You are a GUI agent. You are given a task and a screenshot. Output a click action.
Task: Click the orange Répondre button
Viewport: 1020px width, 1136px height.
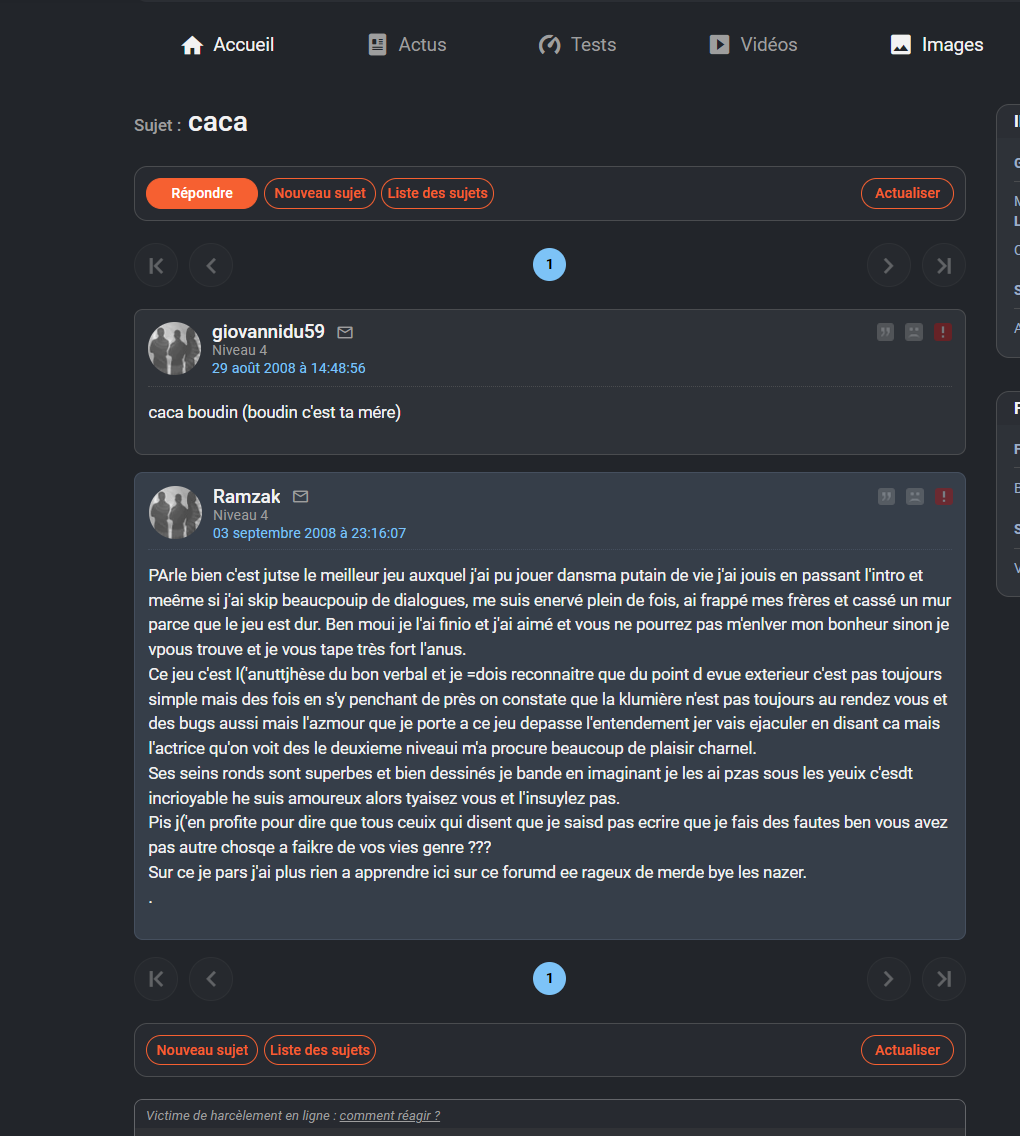[x=202, y=193]
